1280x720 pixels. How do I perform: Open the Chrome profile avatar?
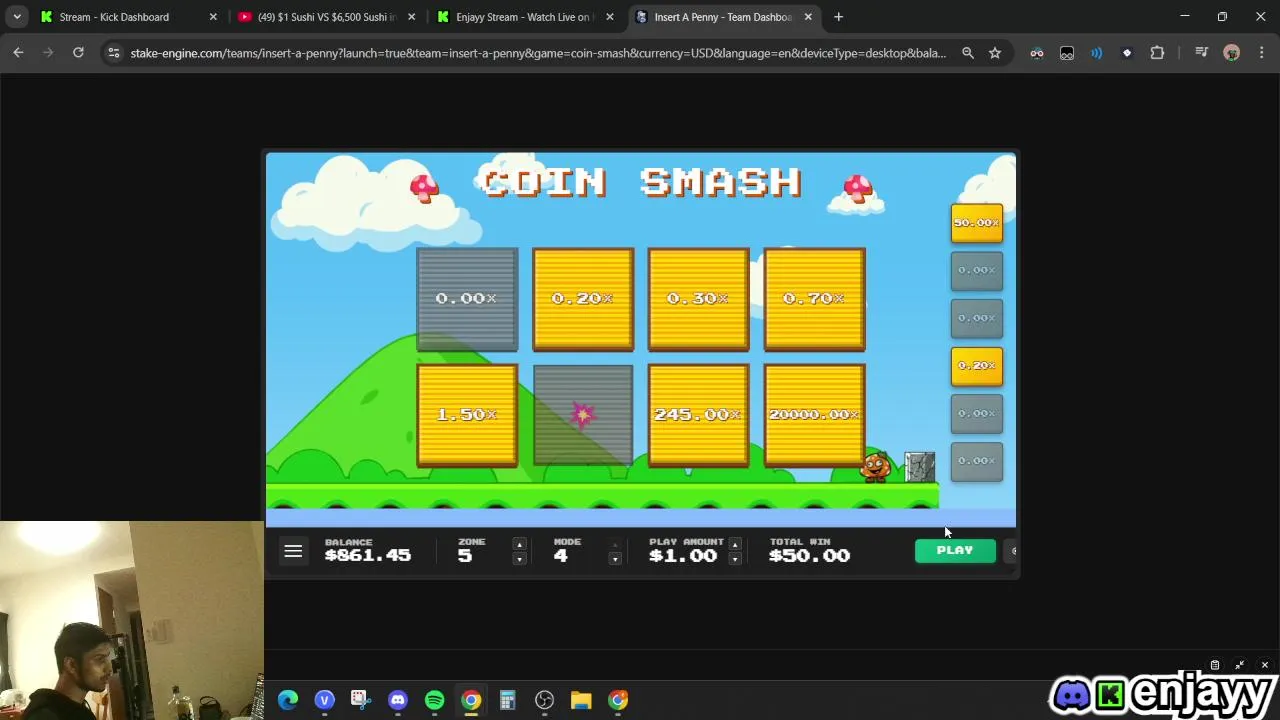point(1232,53)
